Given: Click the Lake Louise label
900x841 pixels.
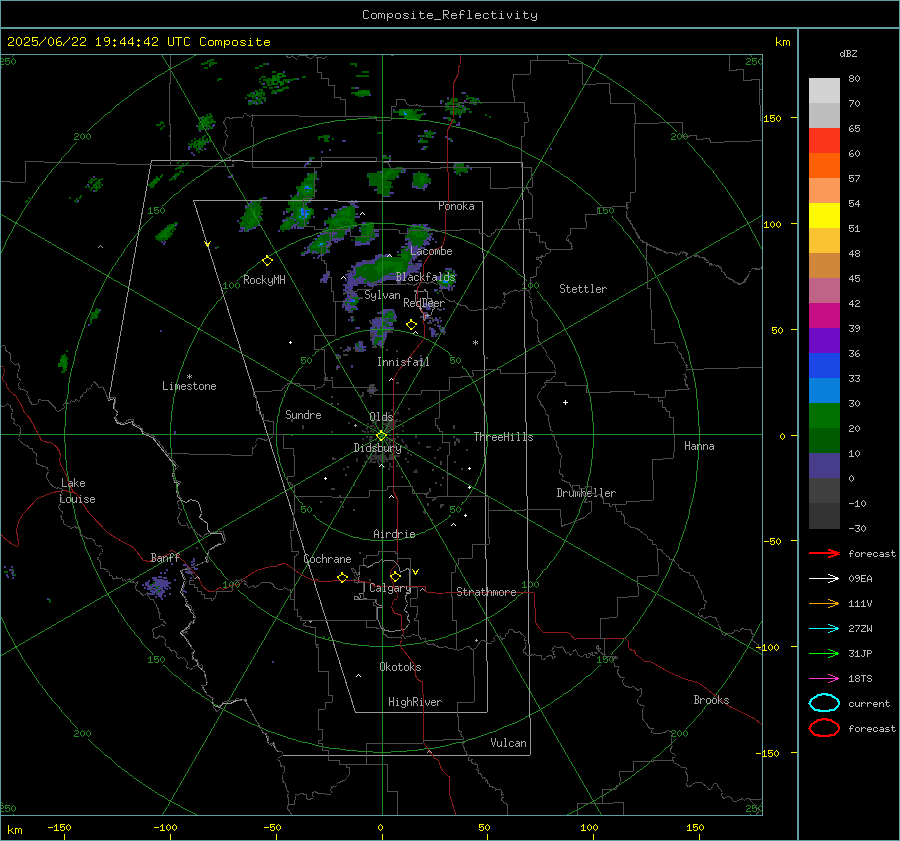Looking at the screenshot, I should click(77, 491).
